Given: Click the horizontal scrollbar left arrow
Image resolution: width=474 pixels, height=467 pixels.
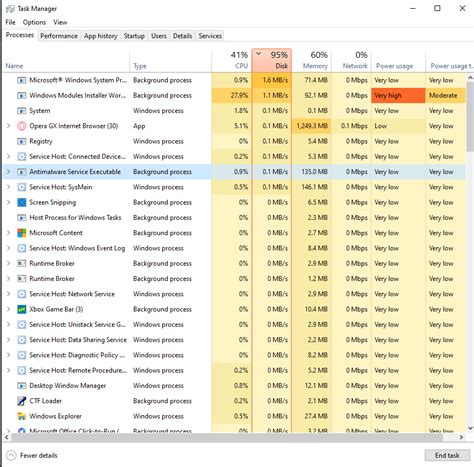Looking at the screenshot, I should [x=7, y=437].
